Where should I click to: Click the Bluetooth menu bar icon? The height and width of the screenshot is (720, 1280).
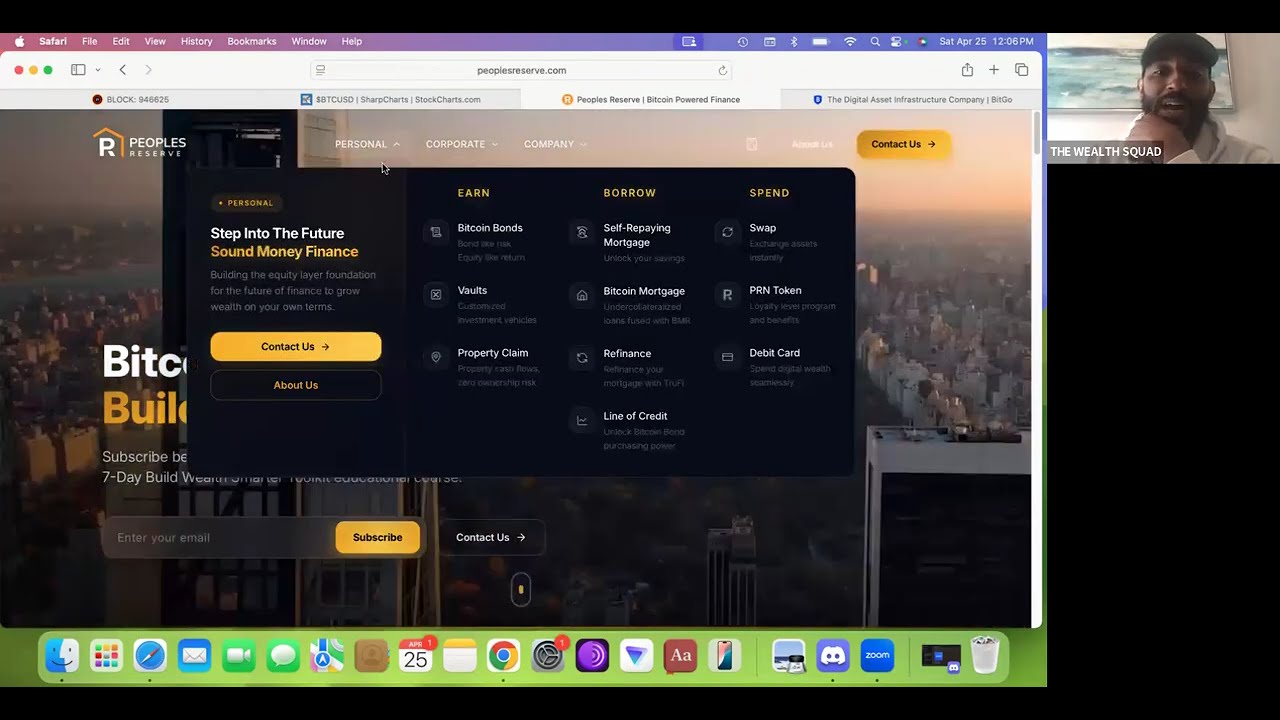pyautogui.click(x=794, y=42)
